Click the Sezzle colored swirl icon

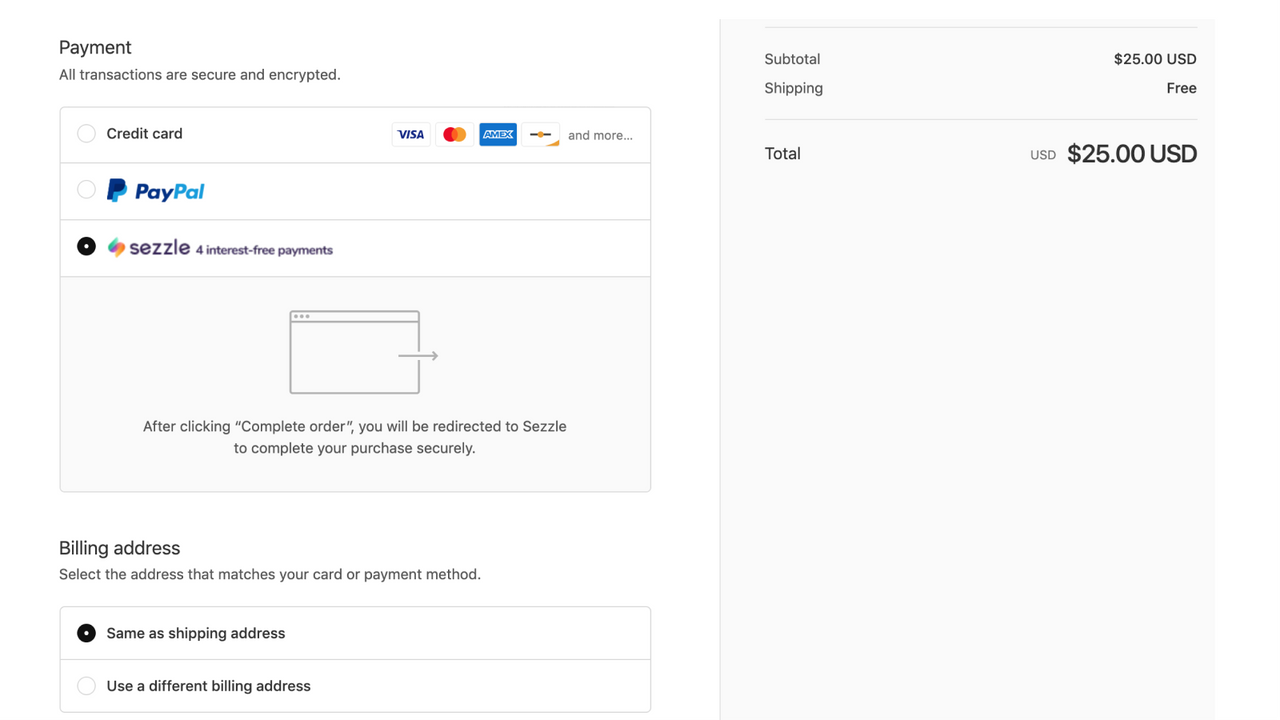click(x=116, y=247)
